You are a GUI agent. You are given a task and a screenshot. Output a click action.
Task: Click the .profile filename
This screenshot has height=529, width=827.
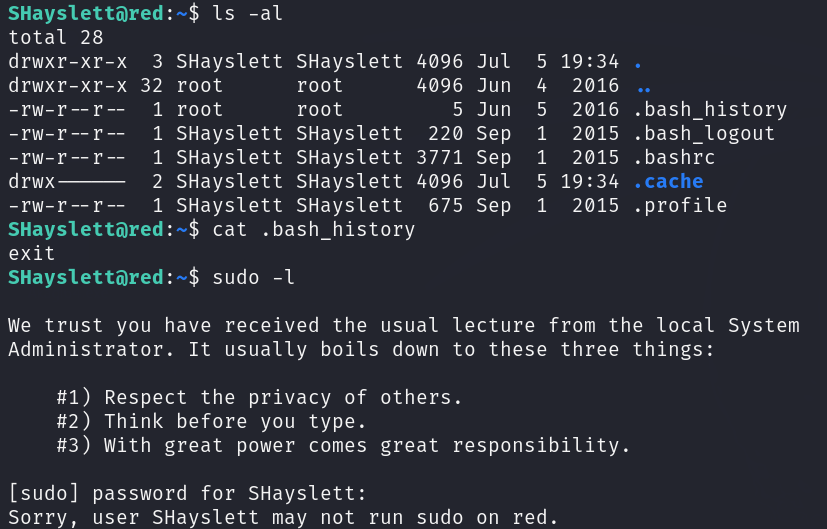point(680,206)
